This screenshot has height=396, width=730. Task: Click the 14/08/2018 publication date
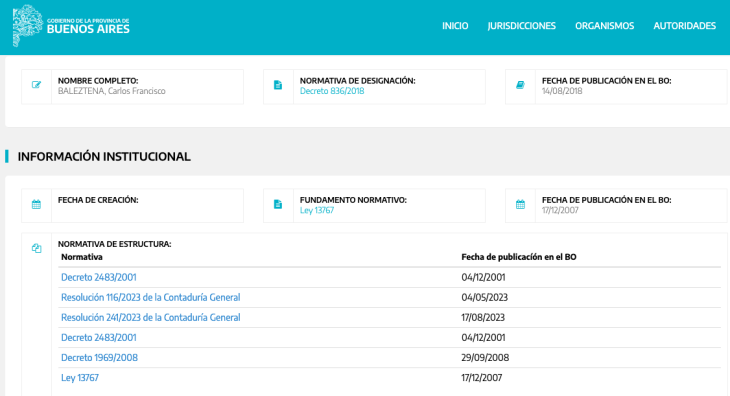[562, 91]
